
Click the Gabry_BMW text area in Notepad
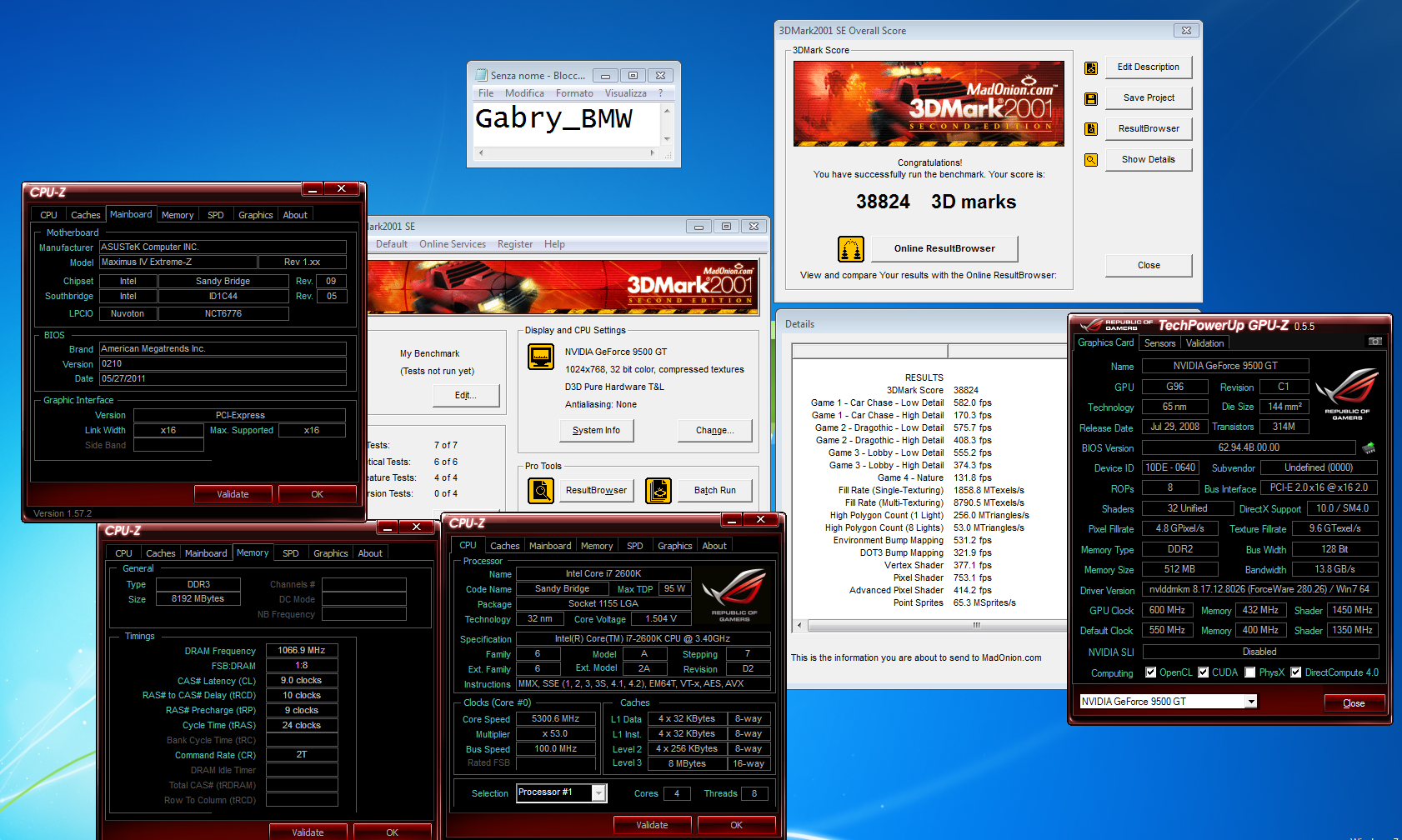(x=567, y=123)
